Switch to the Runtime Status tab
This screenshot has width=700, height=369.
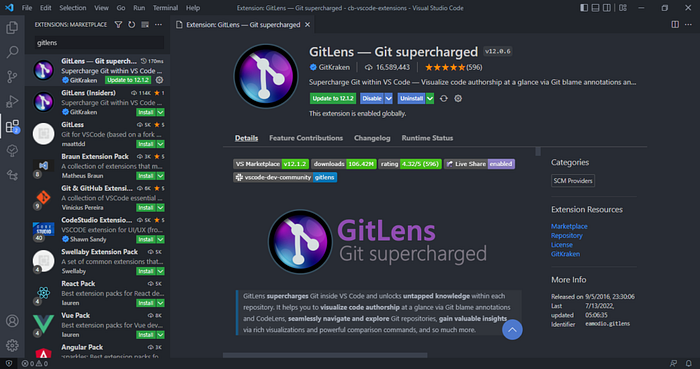coord(427,138)
